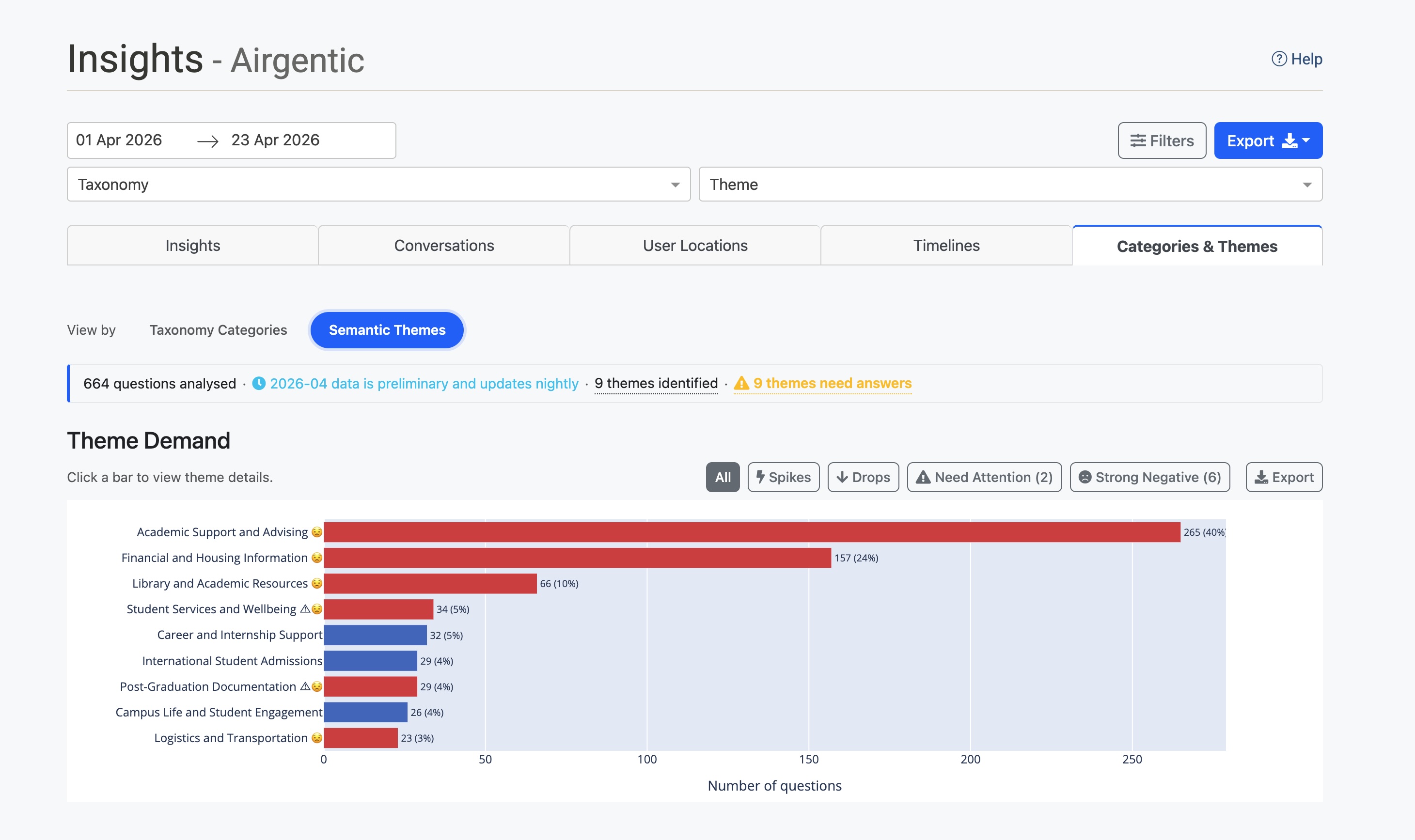Expand the Taxonomy dropdown
The height and width of the screenshot is (840, 1415).
point(378,185)
